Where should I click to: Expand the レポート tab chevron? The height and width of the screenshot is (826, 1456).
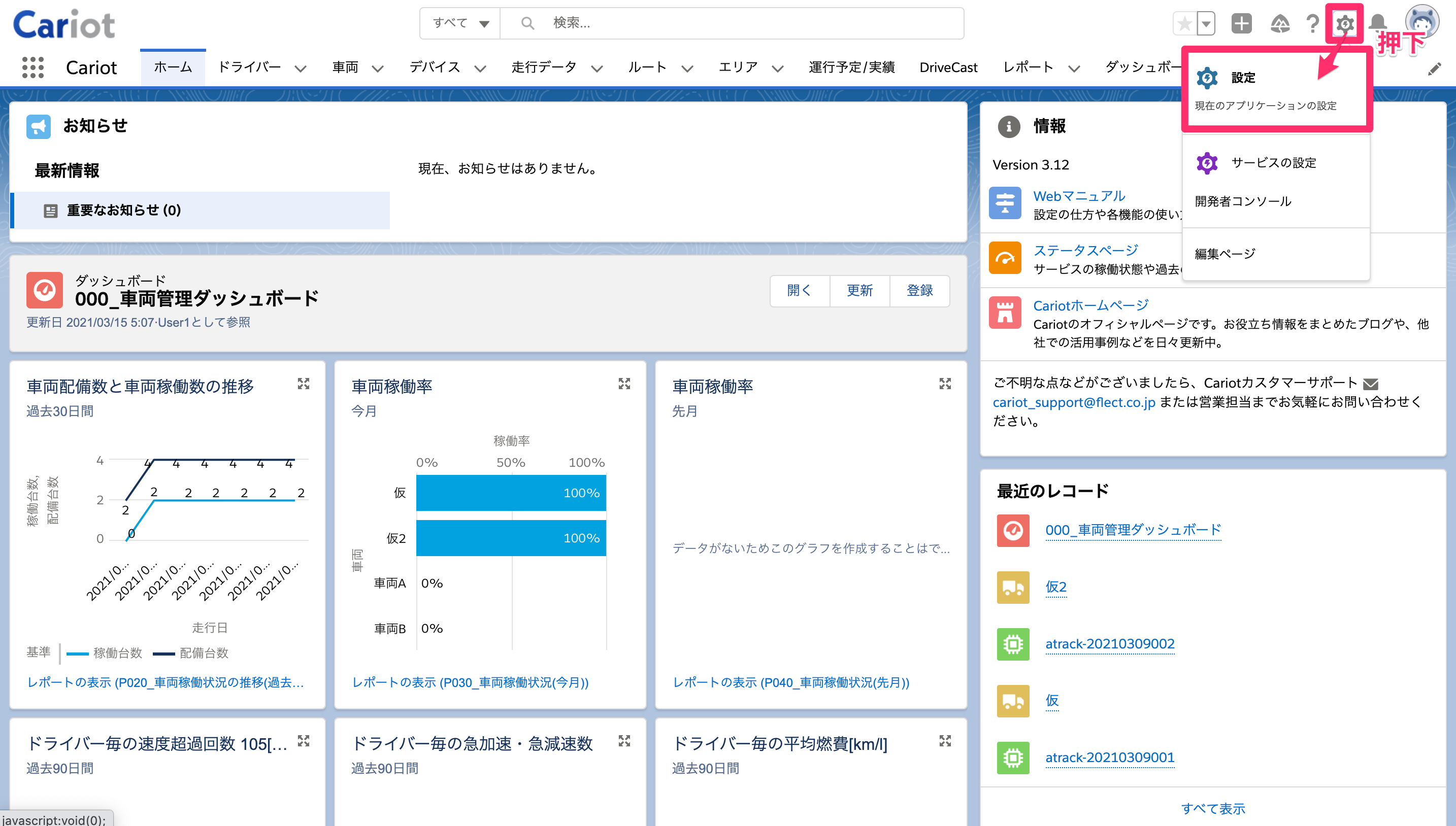(1073, 68)
